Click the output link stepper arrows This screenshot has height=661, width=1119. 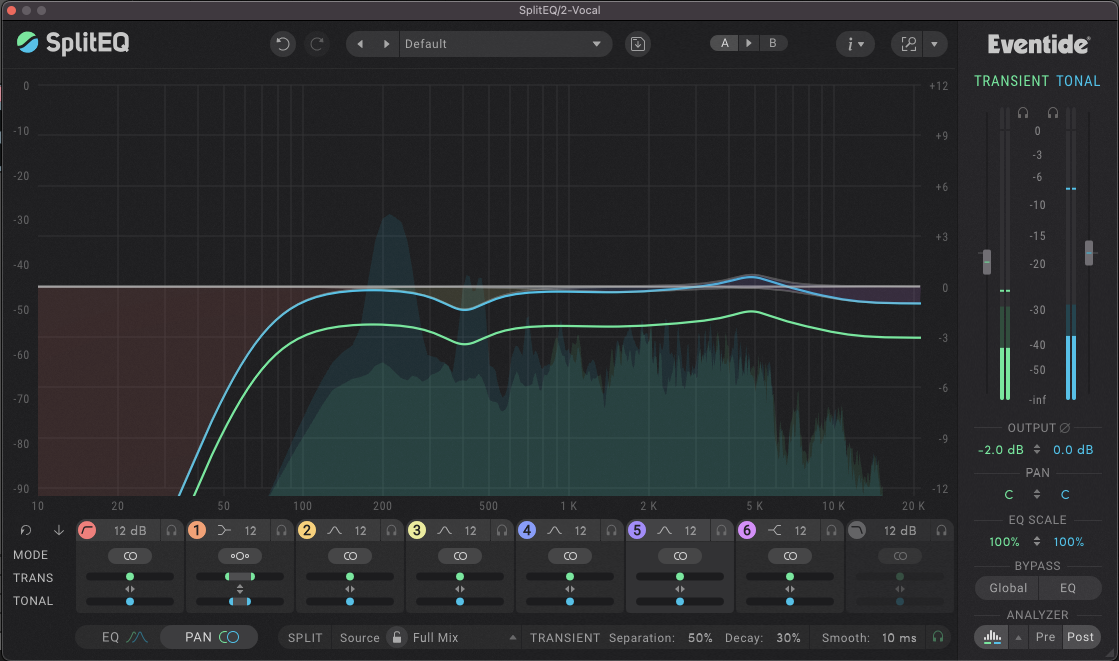point(1037,450)
